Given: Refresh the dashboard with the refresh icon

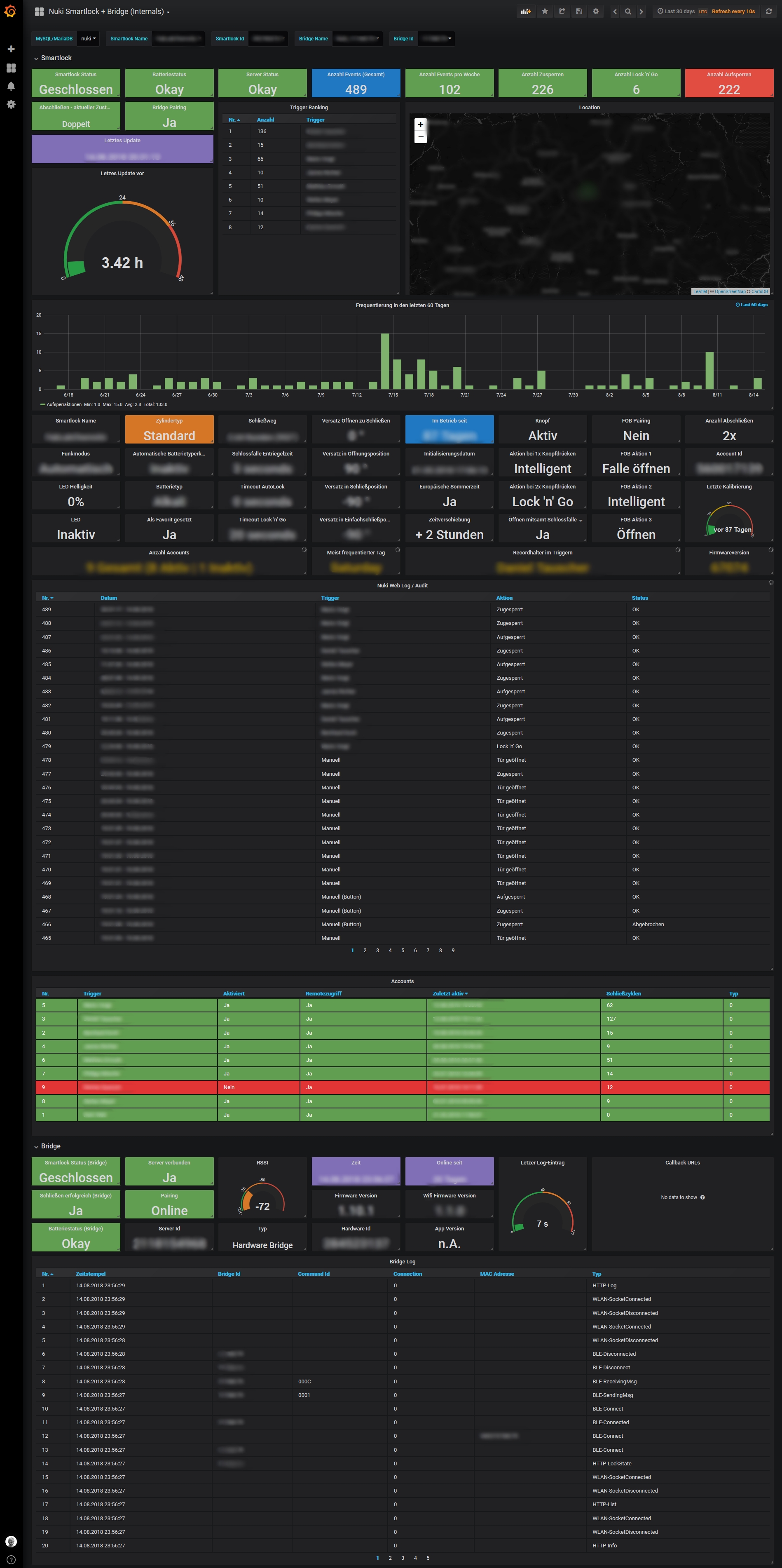Looking at the screenshot, I should tap(769, 12).
